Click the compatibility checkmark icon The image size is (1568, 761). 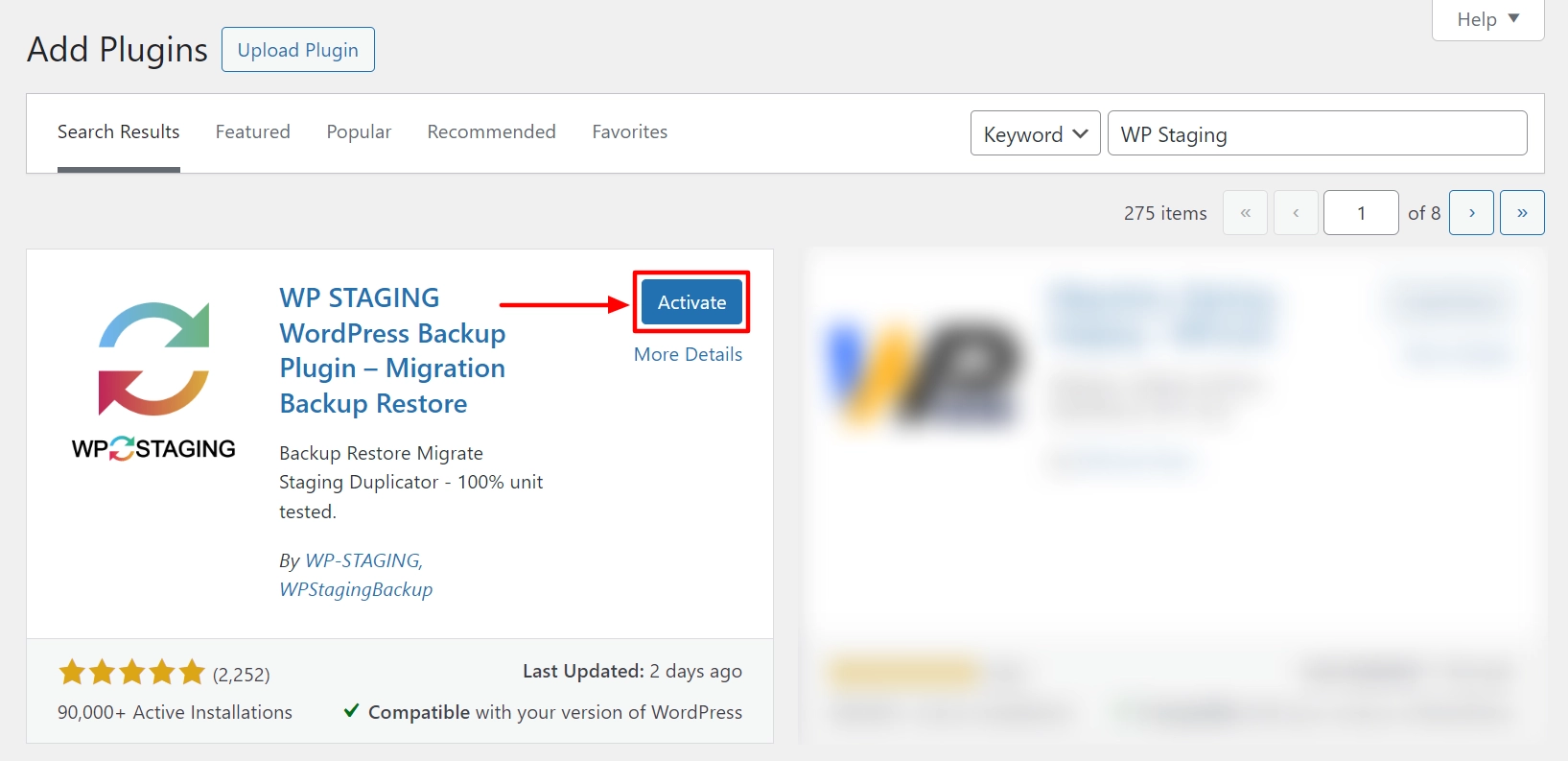click(x=352, y=711)
